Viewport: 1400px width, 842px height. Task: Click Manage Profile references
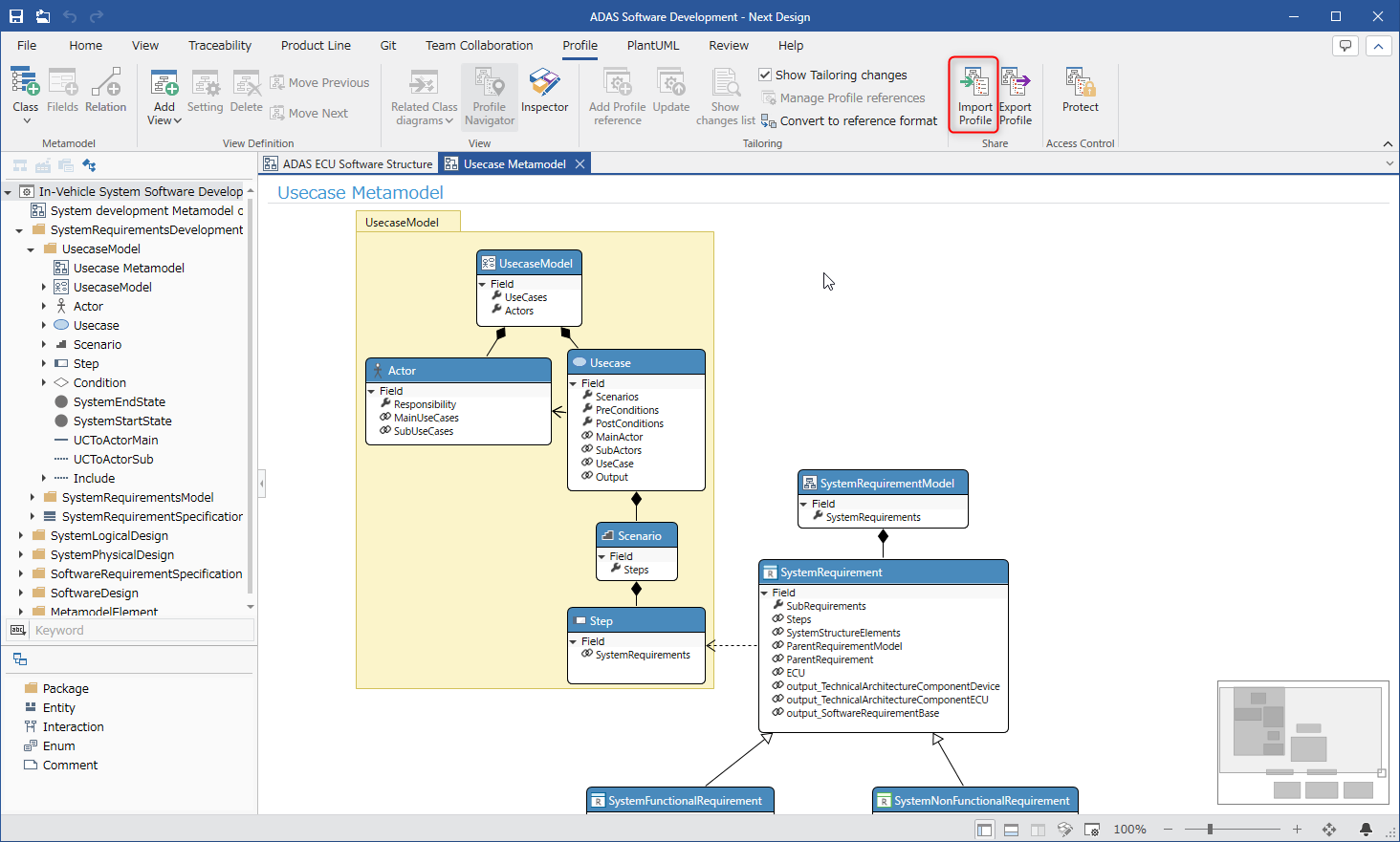843,97
